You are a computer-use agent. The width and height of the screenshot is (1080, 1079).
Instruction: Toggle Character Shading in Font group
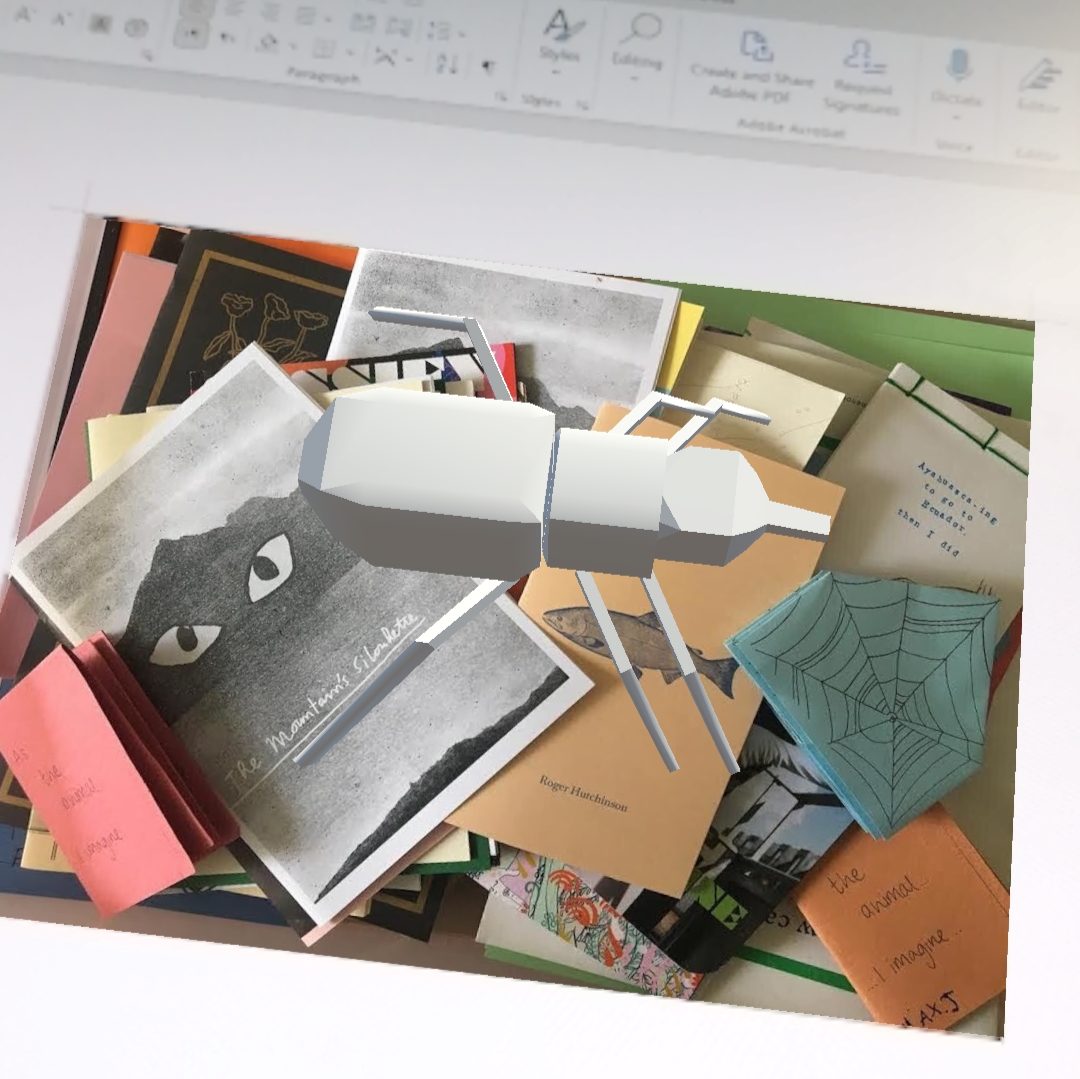pyautogui.click(x=99, y=24)
